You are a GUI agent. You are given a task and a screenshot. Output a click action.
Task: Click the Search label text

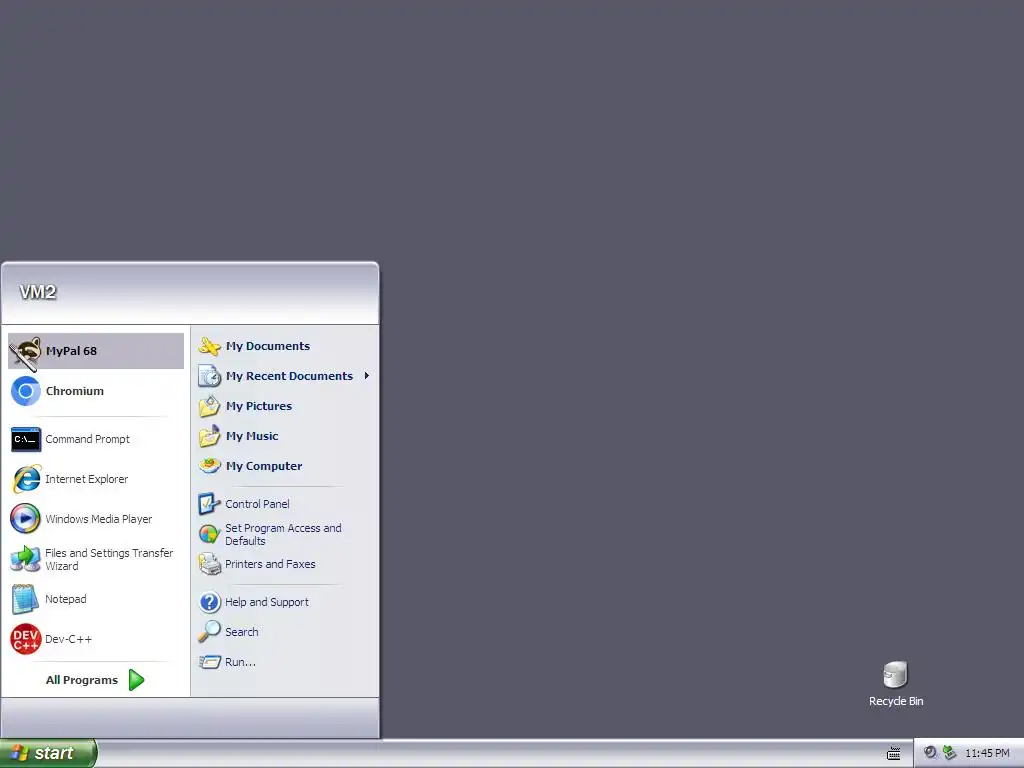point(242,632)
